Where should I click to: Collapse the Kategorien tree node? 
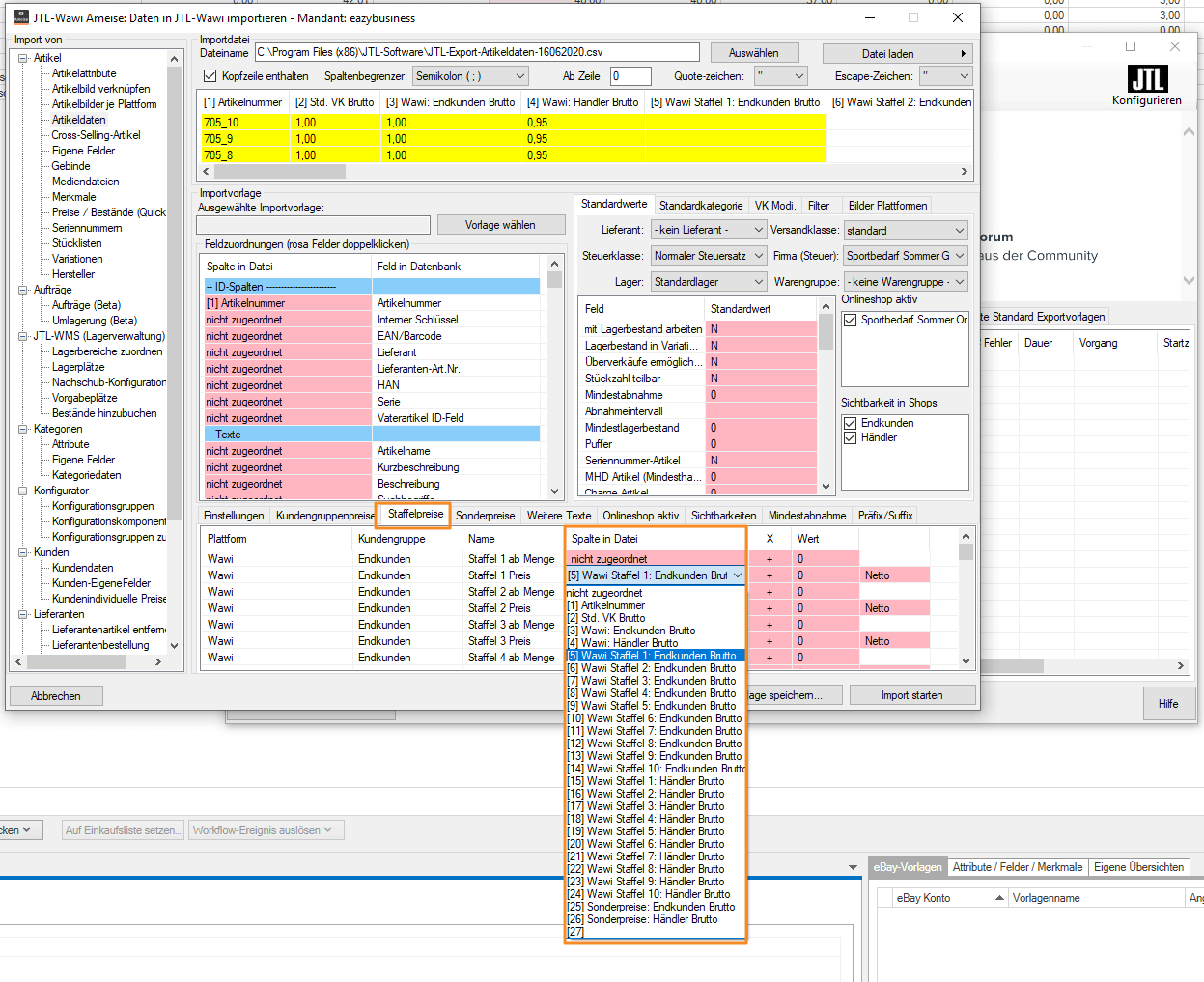(x=23, y=429)
